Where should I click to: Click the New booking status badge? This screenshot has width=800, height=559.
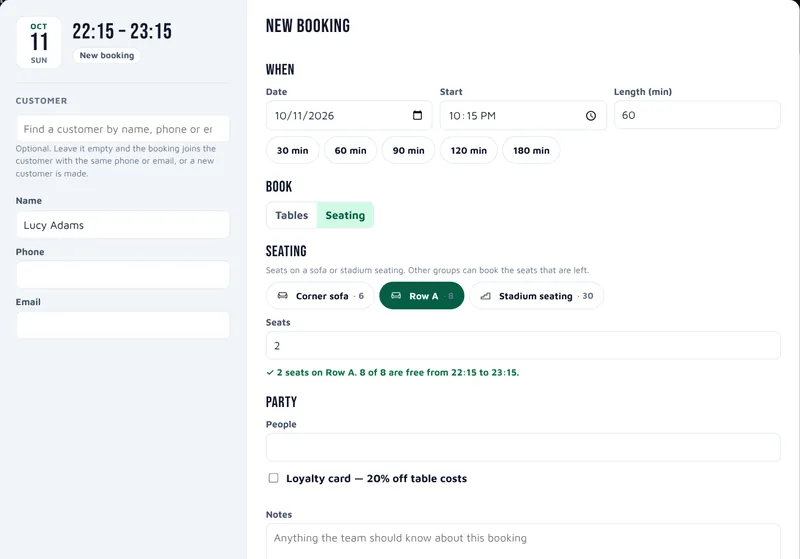coord(107,55)
